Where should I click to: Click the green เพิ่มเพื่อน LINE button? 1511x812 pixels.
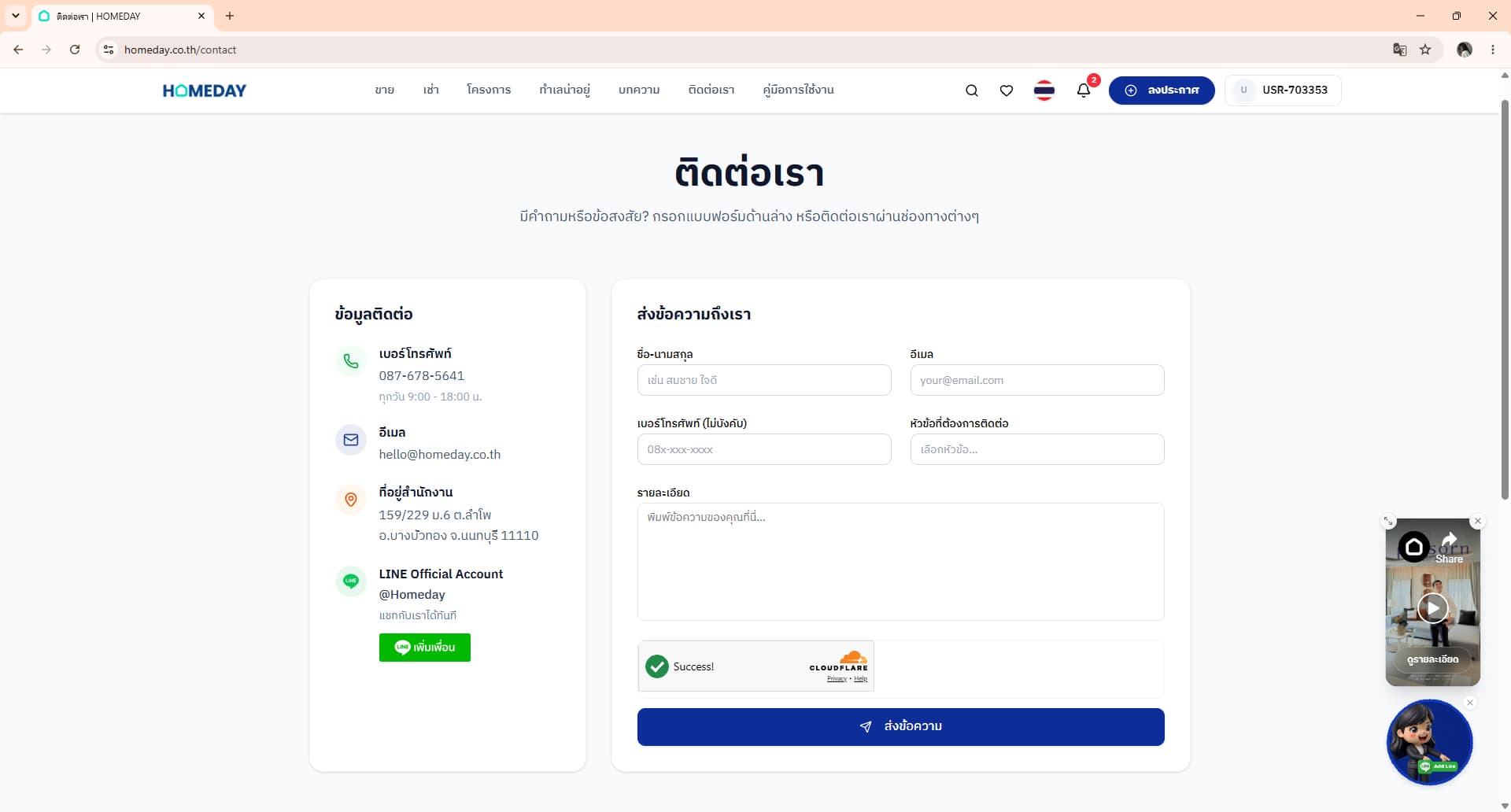425,648
